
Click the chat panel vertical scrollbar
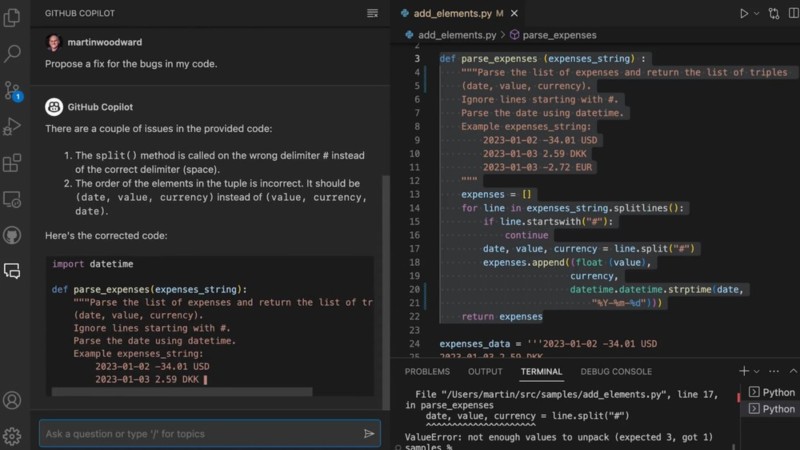pos(386,291)
